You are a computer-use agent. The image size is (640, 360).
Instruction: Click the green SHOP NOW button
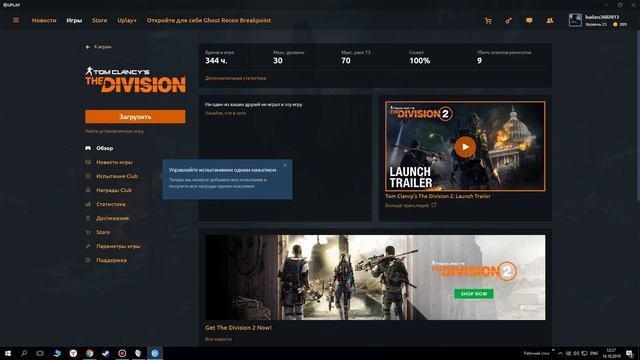473,294
